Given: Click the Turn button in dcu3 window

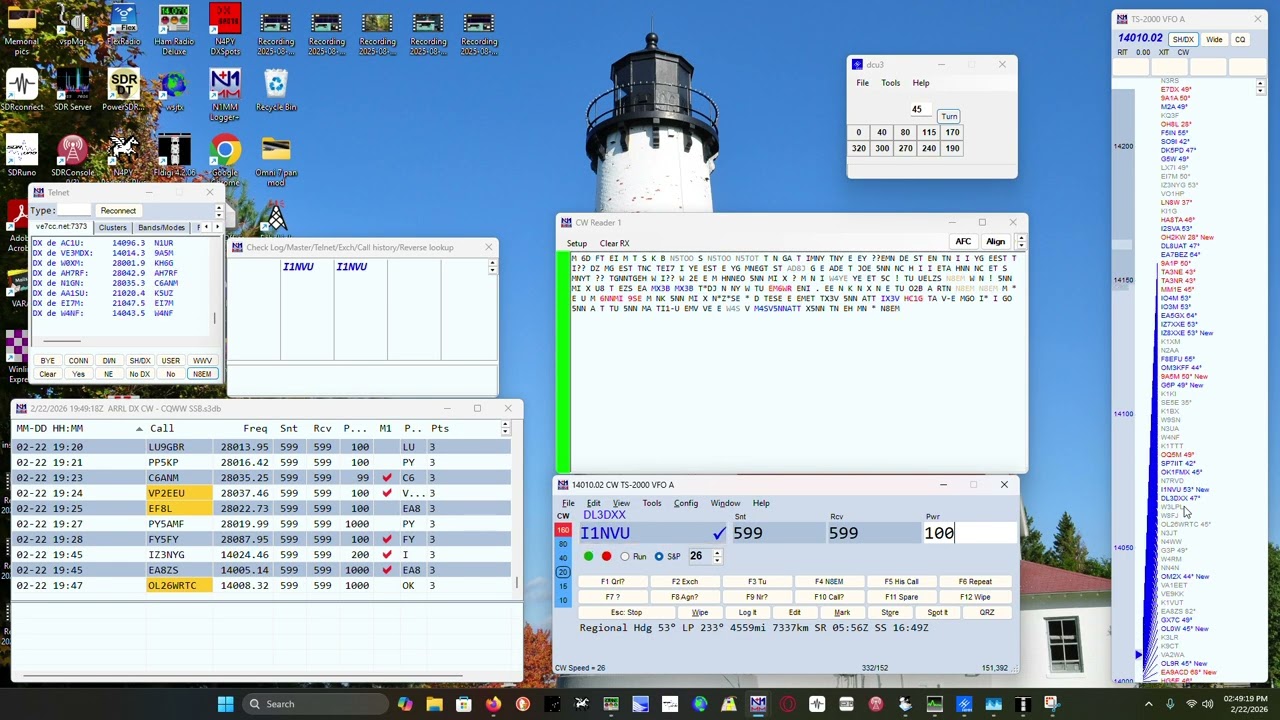Looking at the screenshot, I should [949, 116].
